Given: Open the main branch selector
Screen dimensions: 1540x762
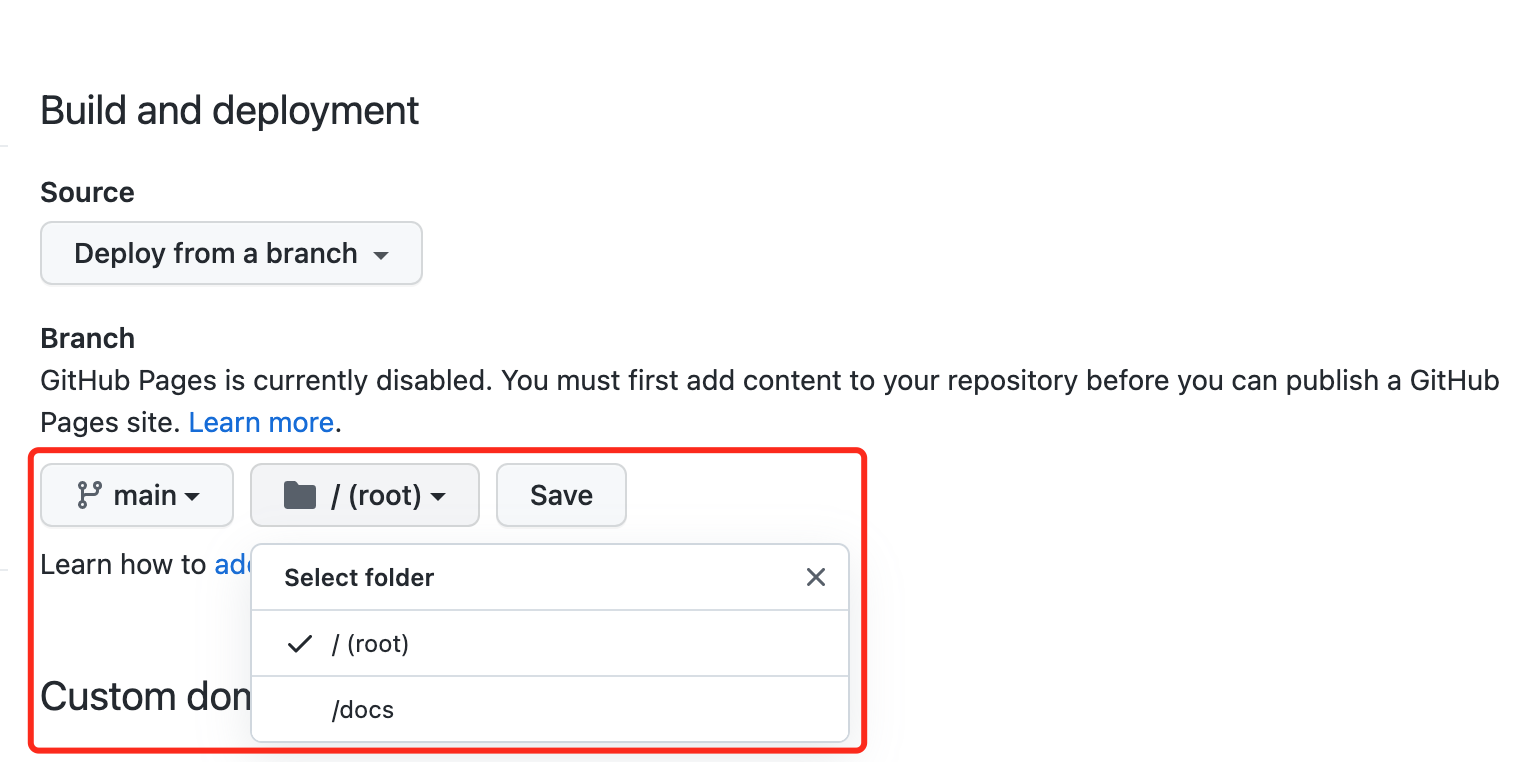Looking at the screenshot, I should (x=137, y=495).
